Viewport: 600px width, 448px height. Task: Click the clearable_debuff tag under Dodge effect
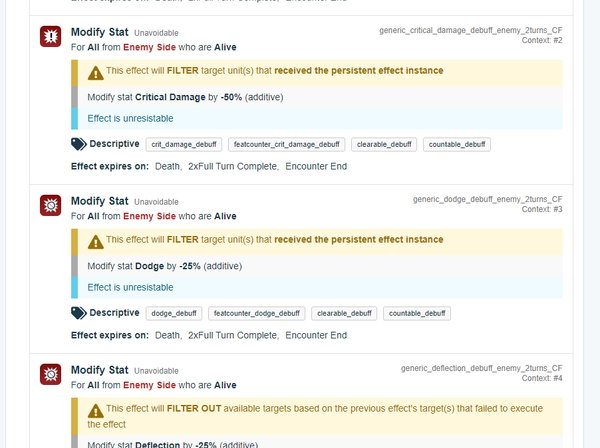click(x=344, y=313)
